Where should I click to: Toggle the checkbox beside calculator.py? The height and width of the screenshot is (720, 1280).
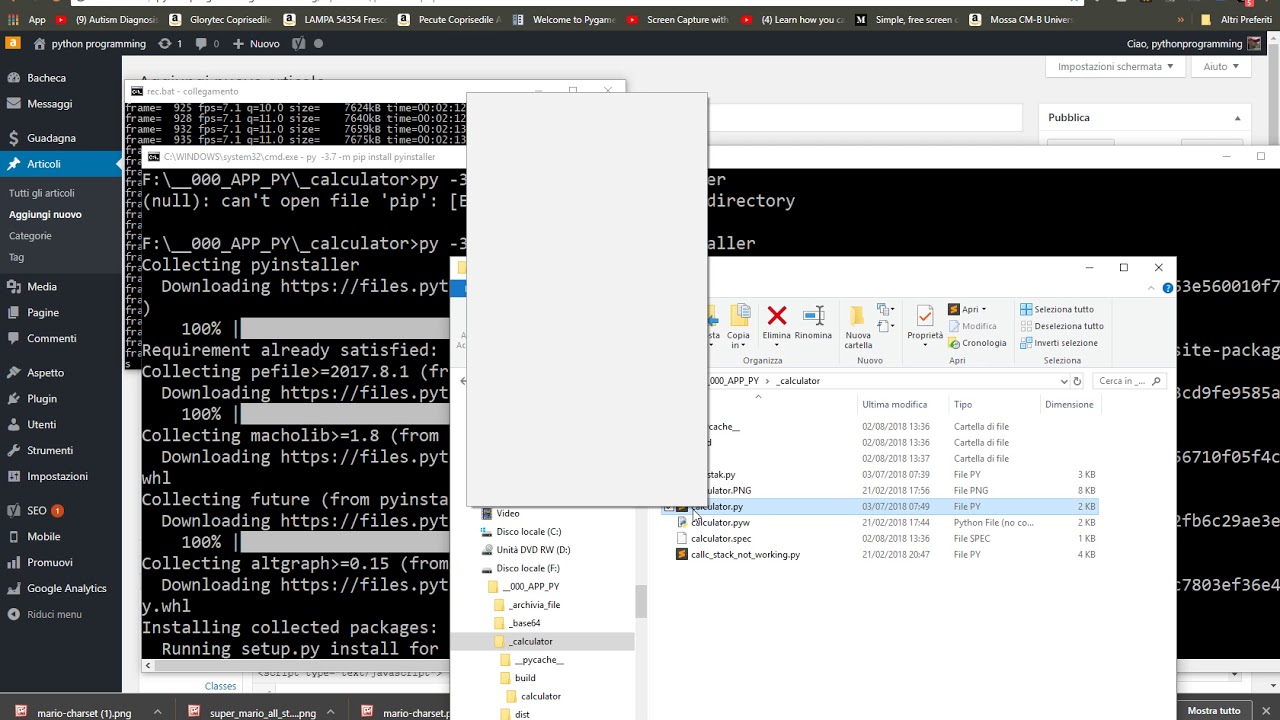click(667, 507)
